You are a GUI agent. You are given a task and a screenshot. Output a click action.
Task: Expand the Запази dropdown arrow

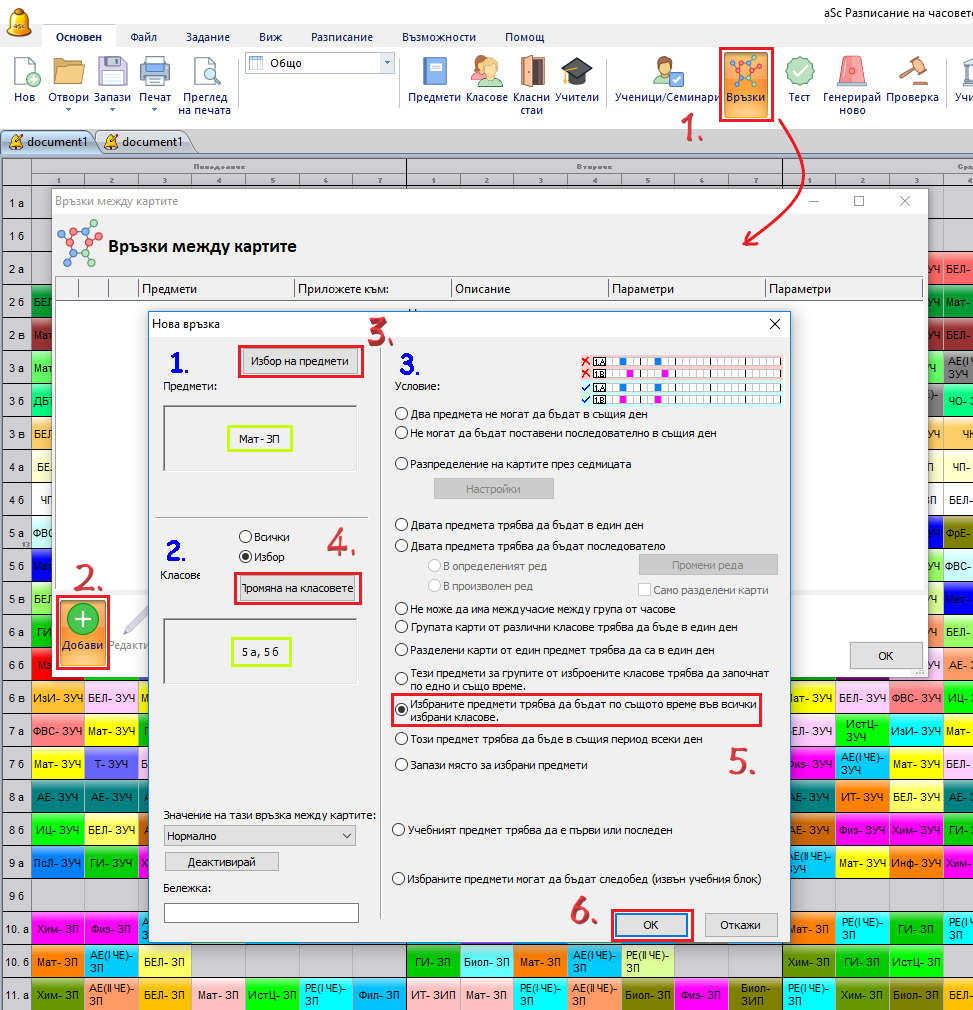point(113,110)
